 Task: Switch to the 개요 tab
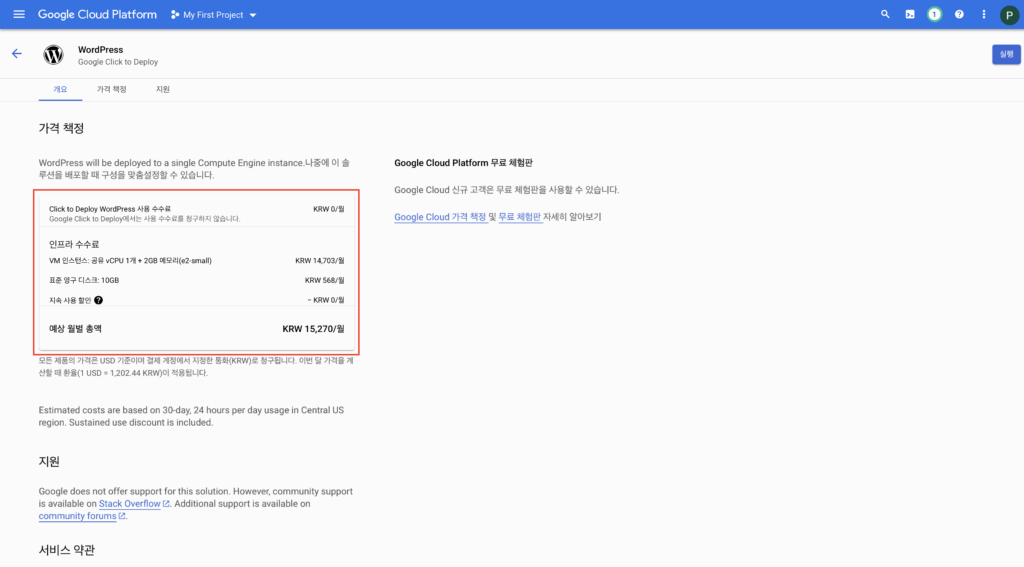coord(60,89)
